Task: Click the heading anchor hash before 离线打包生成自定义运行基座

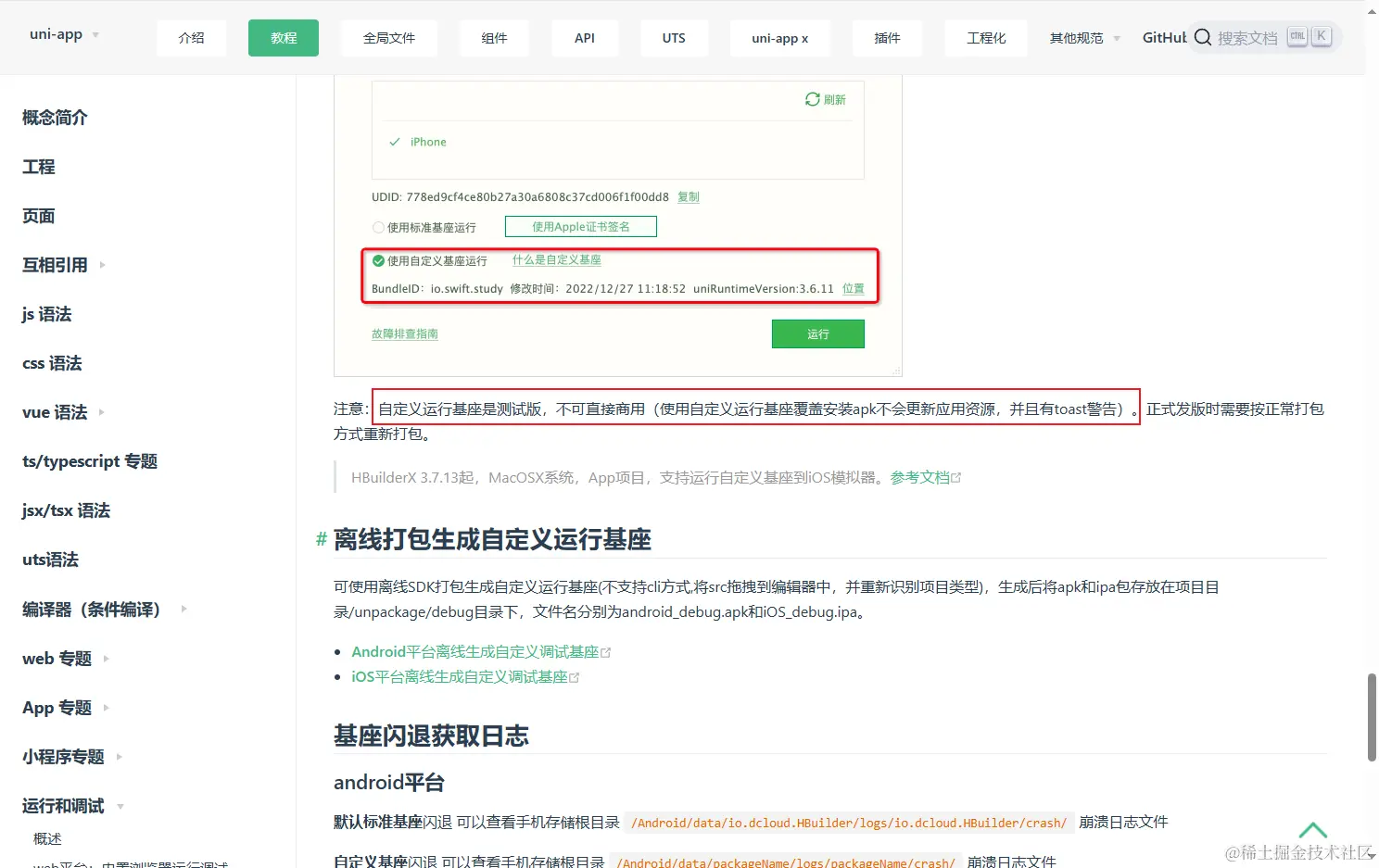Action: pos(322,539)
